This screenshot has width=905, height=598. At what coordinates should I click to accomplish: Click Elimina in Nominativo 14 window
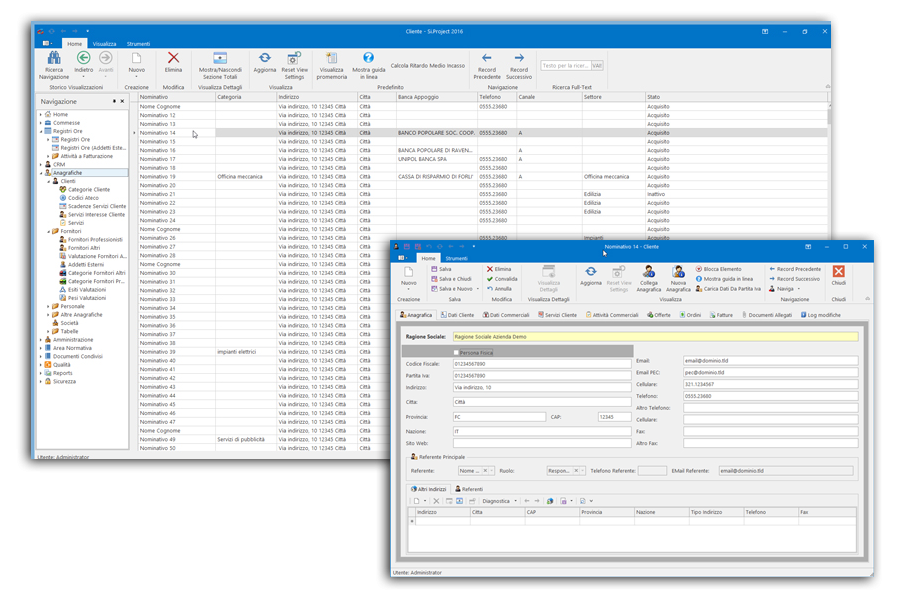click(x=499, y=269)
